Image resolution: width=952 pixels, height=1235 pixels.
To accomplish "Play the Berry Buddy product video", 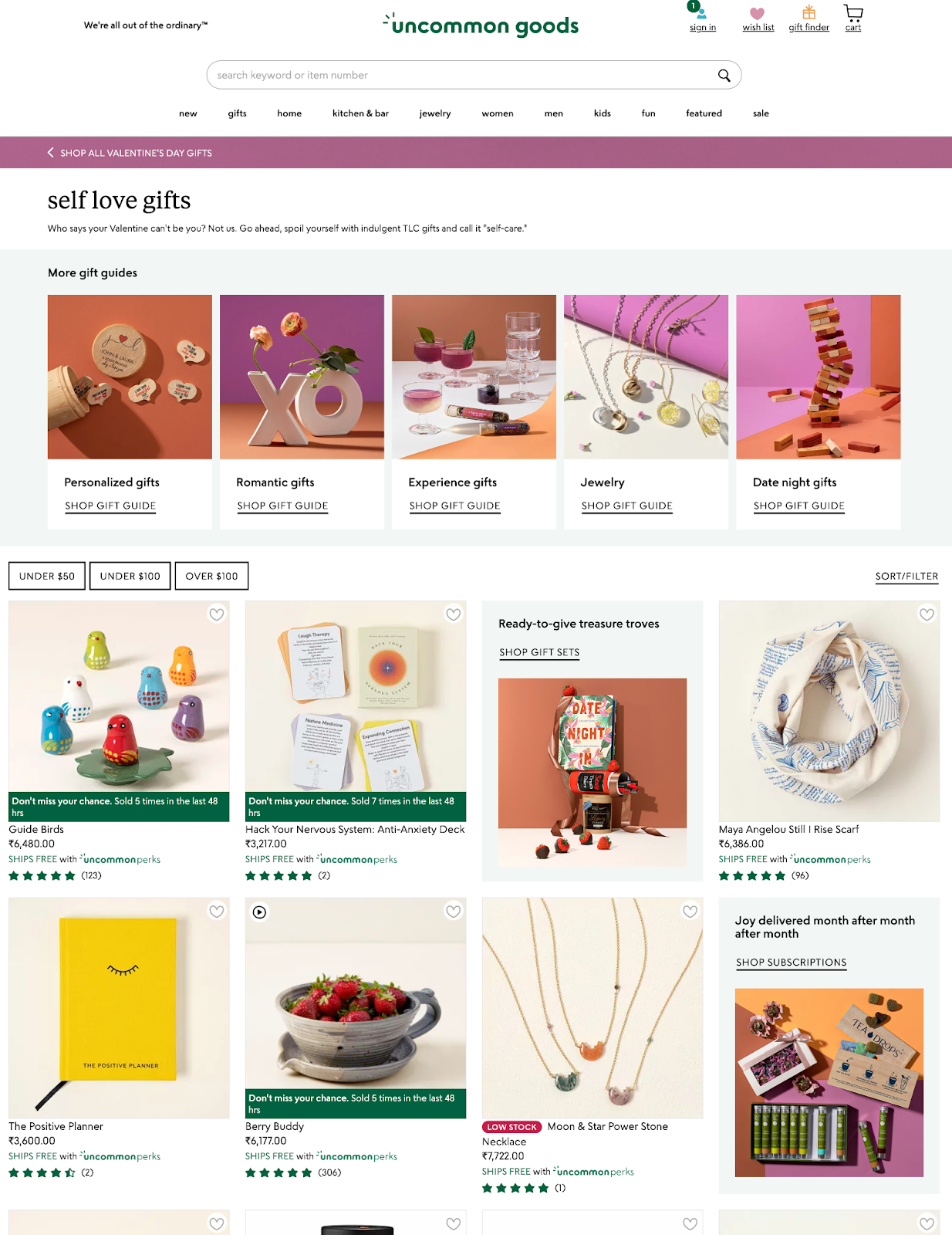I will tap(260, 912).
